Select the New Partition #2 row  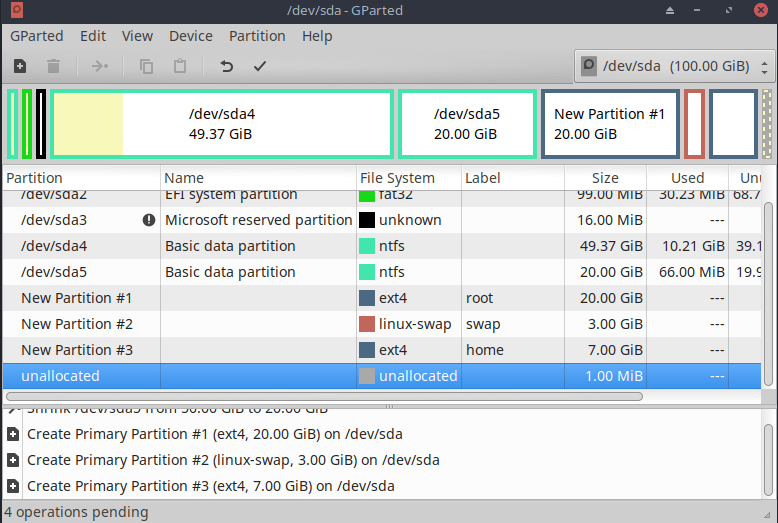click(382, 324)
